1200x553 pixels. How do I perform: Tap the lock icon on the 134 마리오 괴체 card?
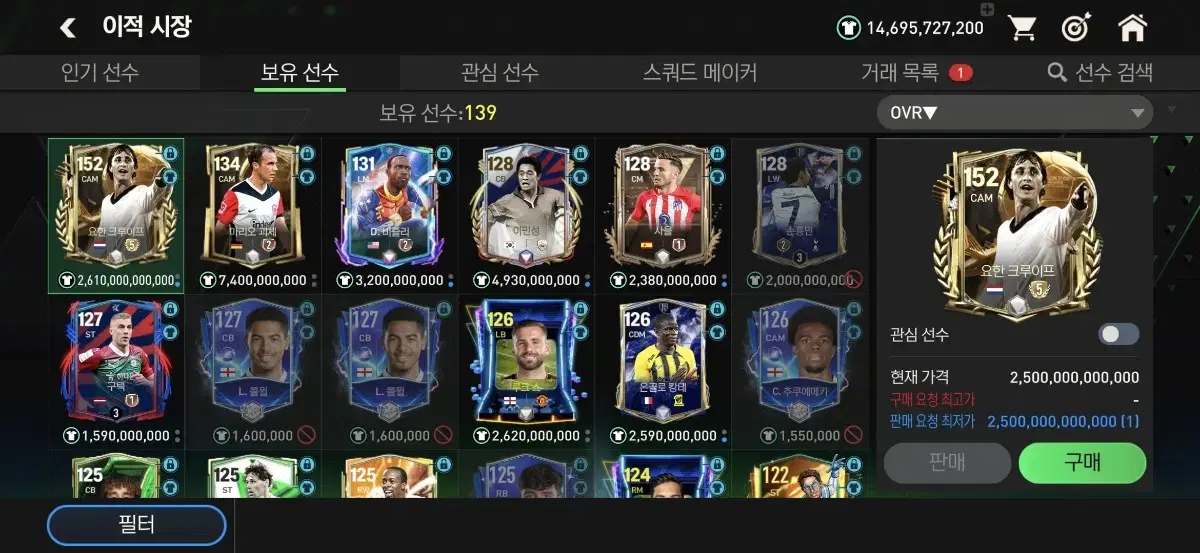click(x=307, y=154)
